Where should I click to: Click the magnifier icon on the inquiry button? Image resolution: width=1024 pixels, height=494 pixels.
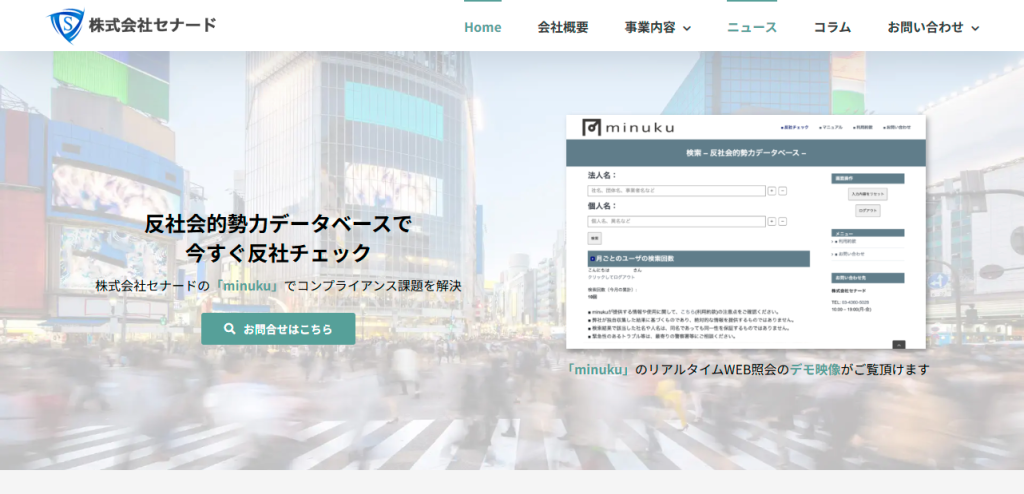pos(230,329)
